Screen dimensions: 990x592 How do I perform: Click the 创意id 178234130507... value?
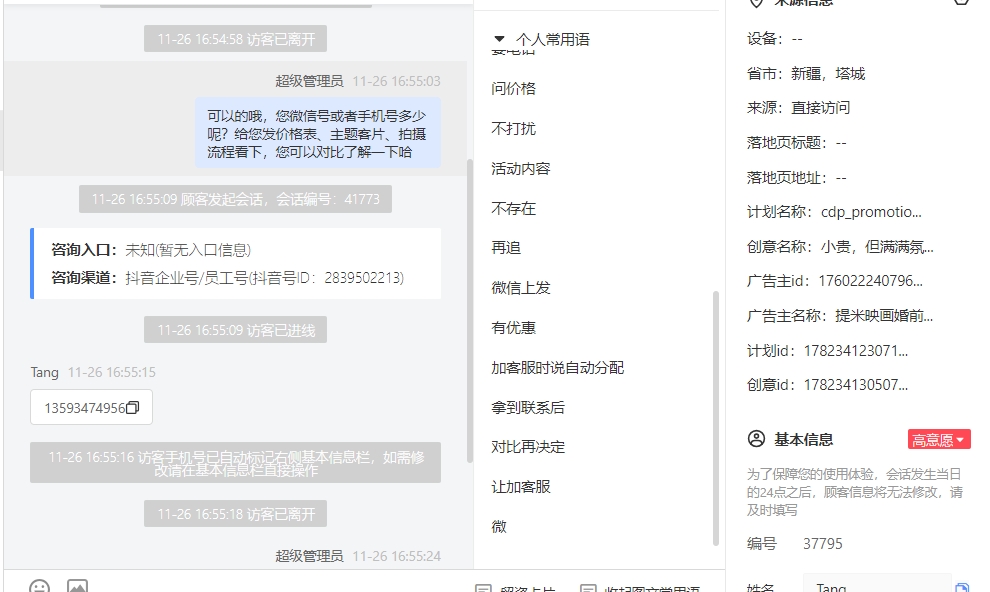click(856, 385)
